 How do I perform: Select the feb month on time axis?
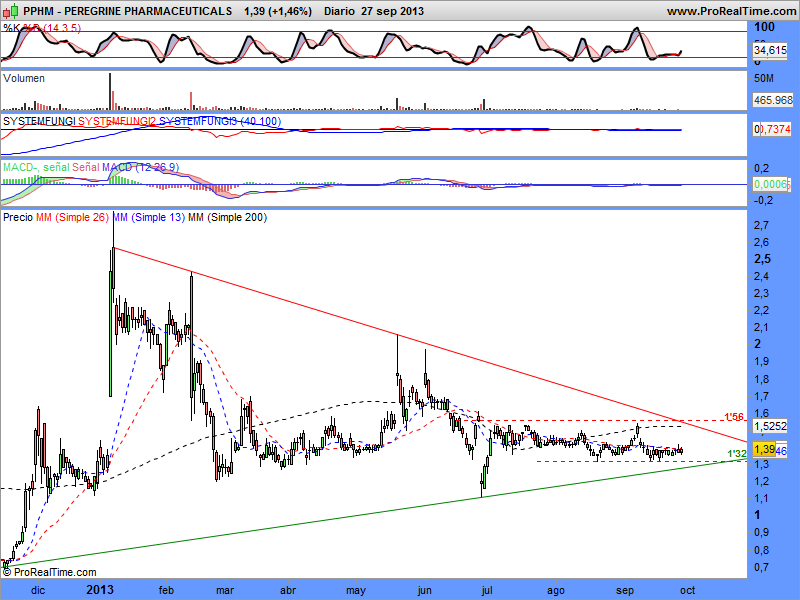[x=166, y=590]
